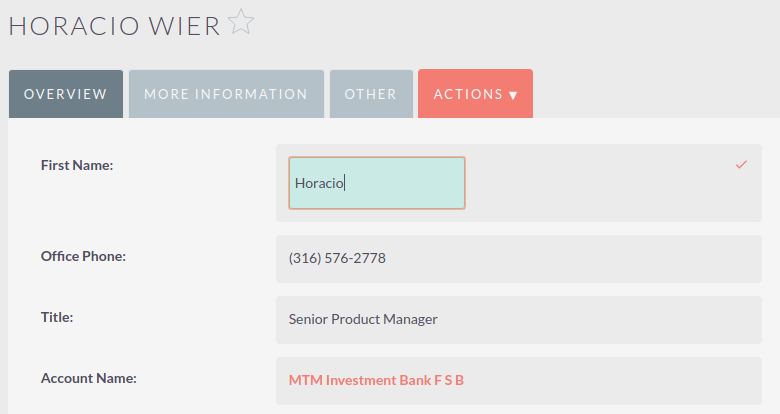Click the First Name label

pyautogui.click(x=77, y=165)
